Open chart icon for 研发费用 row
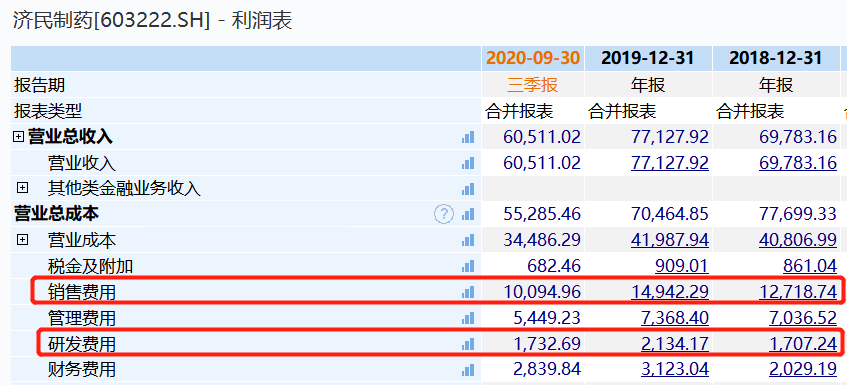The height and width of the screenshot is (385, 847). click(468, 343)
